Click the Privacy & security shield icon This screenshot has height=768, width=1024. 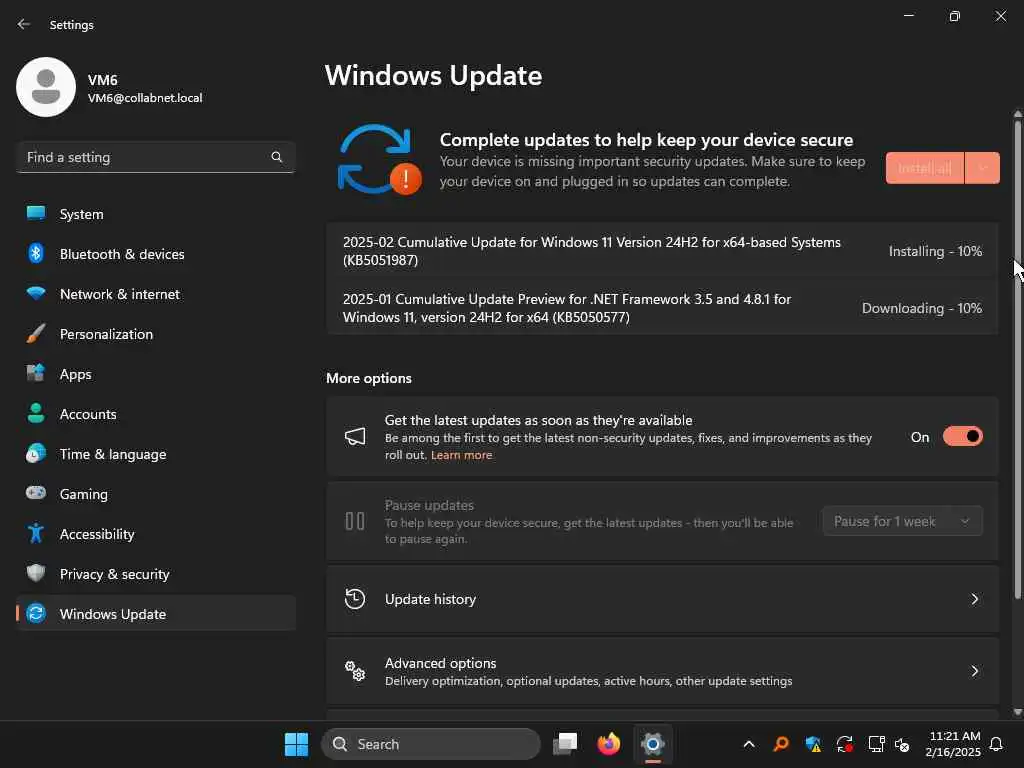tap(36, 573)
